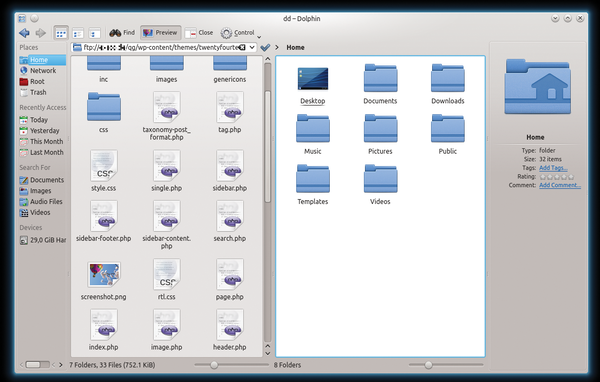This screenshot has width=600, height=382.
Task: Go back with the left arrow button
Action: point(24,33)
